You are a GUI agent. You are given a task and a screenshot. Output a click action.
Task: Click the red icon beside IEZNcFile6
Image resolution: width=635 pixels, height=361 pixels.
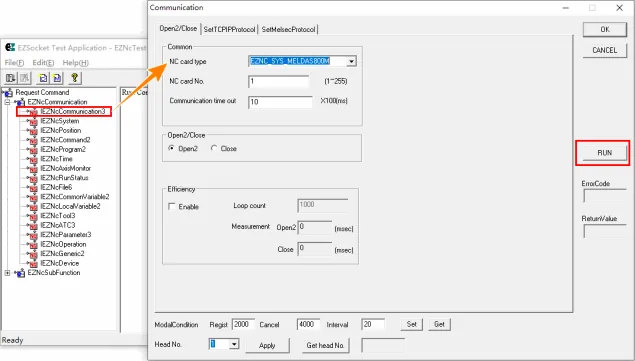coord(33,188)
